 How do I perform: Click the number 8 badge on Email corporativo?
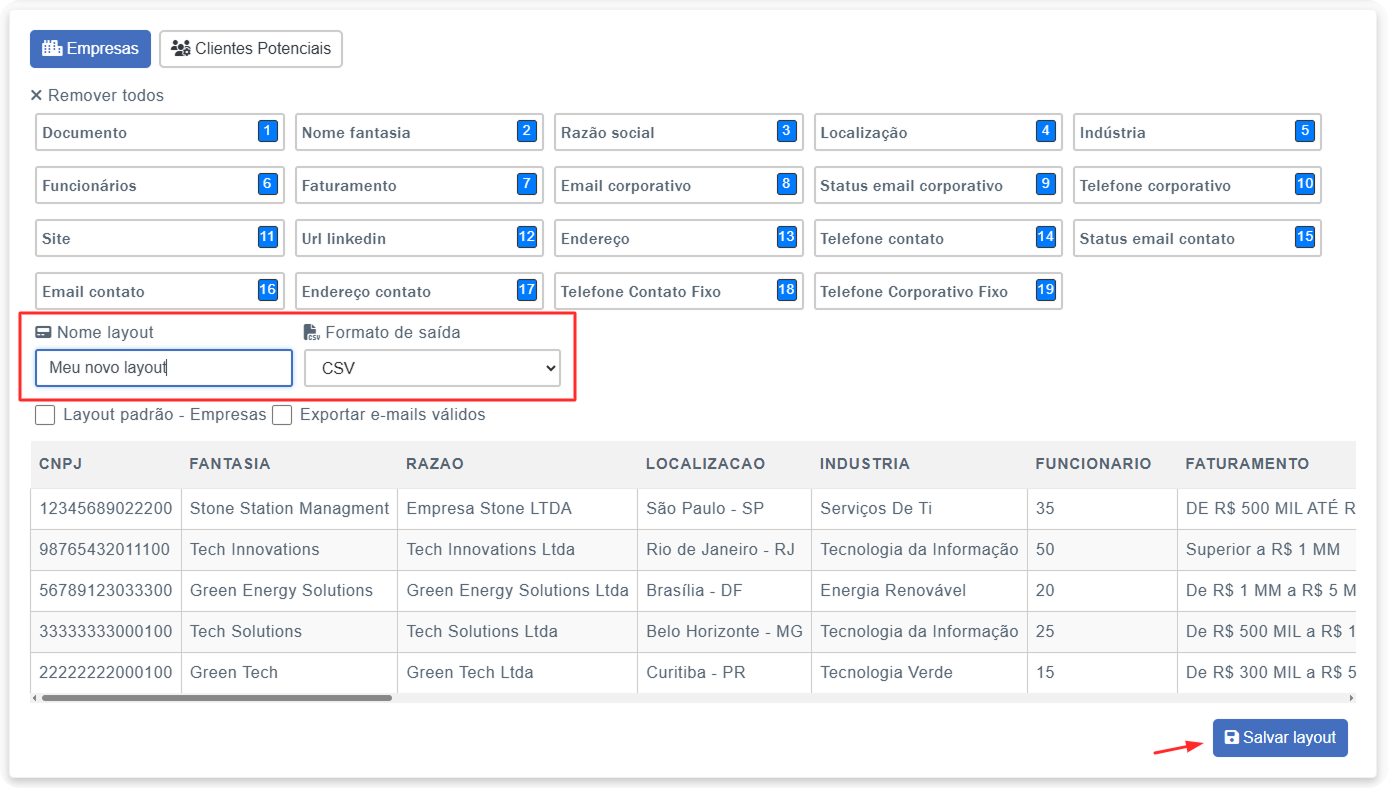tap(786, 184)
